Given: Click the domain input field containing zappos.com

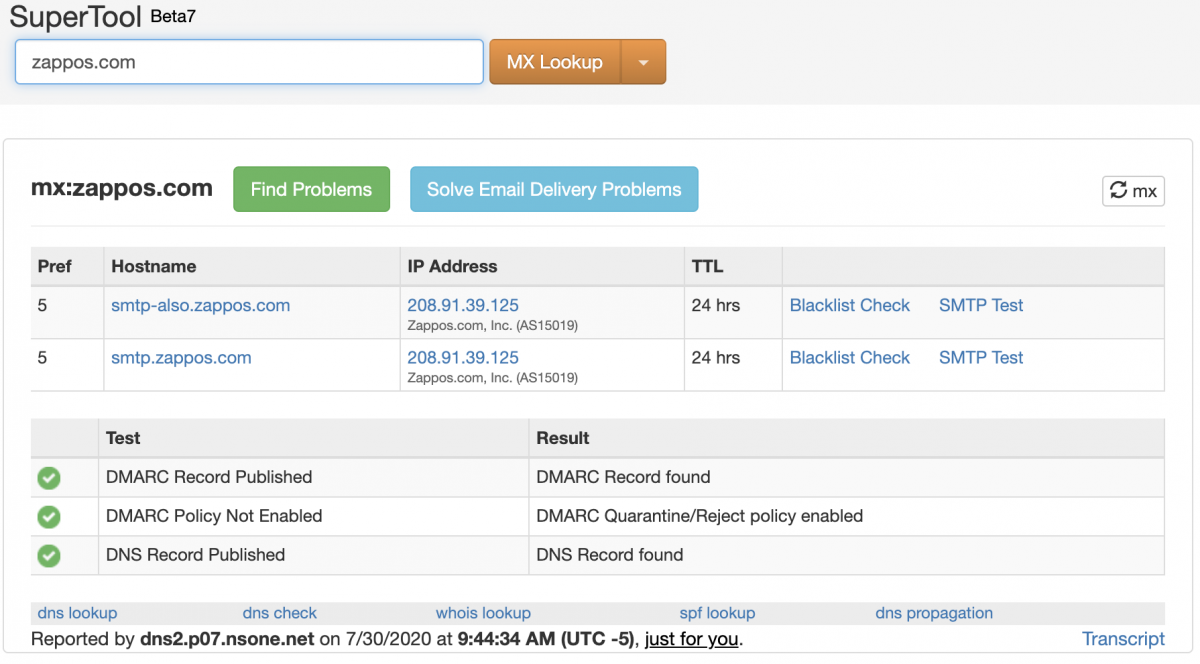Looking at the screenshot, I should [x=249, y=62].
